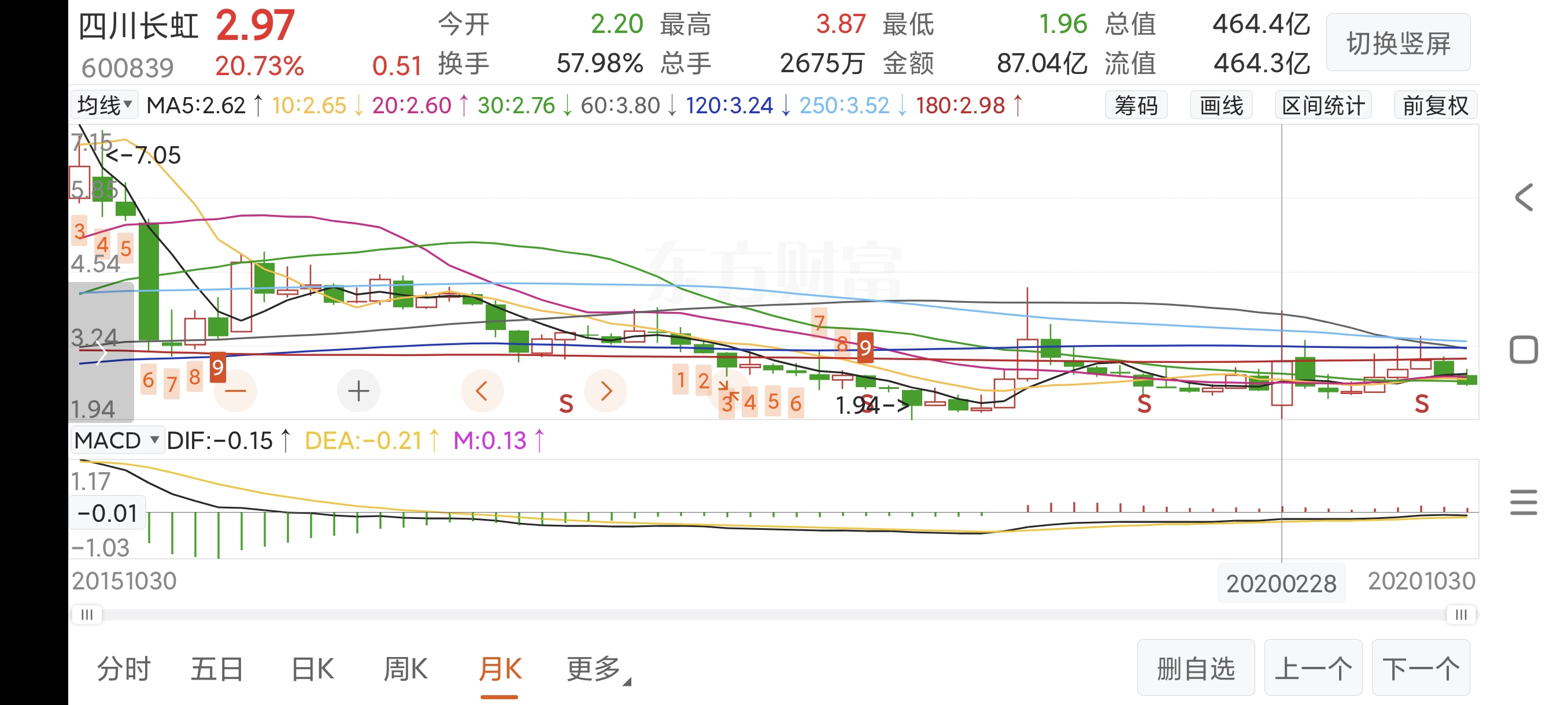
Task: Switch to the 周K tab
Action: [x=405, y=669]
